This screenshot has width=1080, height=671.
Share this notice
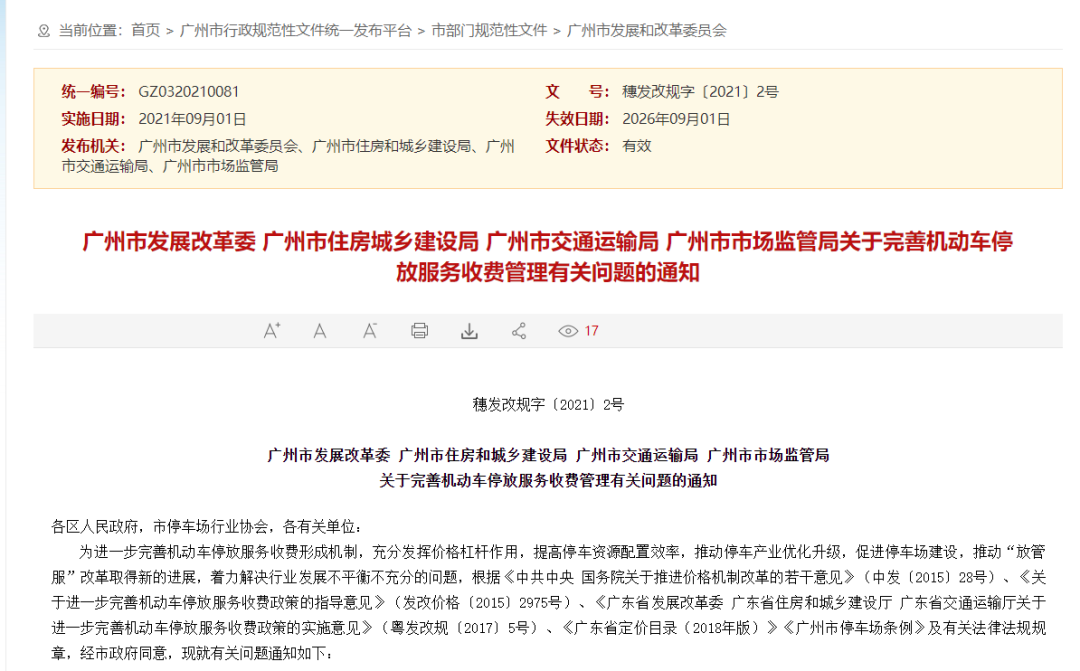coord(519,330)
